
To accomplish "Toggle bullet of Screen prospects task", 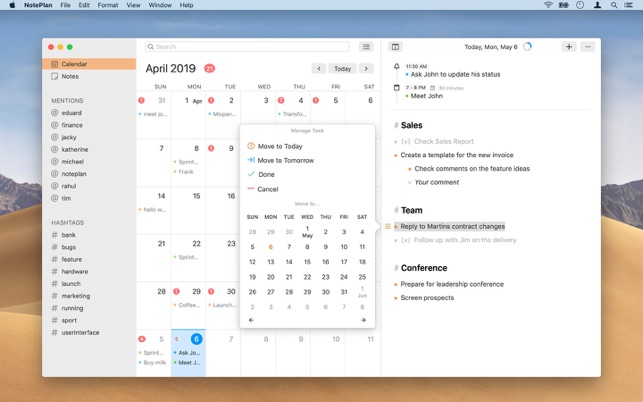I will [x=396, y=298].
